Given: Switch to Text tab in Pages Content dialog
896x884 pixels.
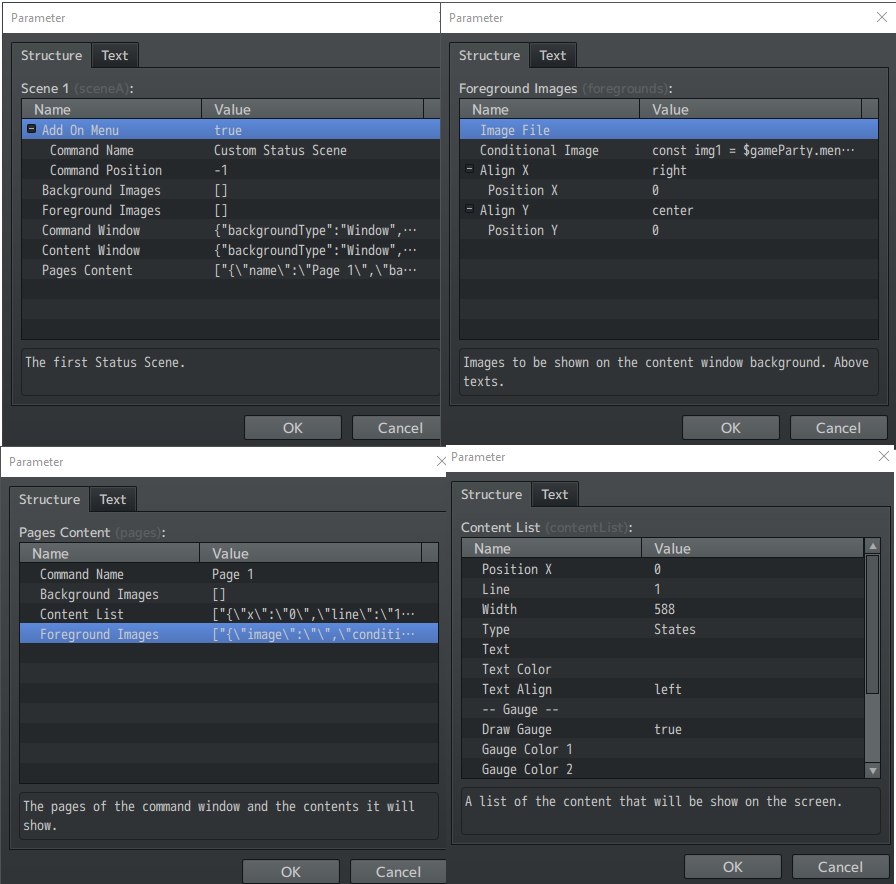Looking at the screenshot, I should 113,499.
